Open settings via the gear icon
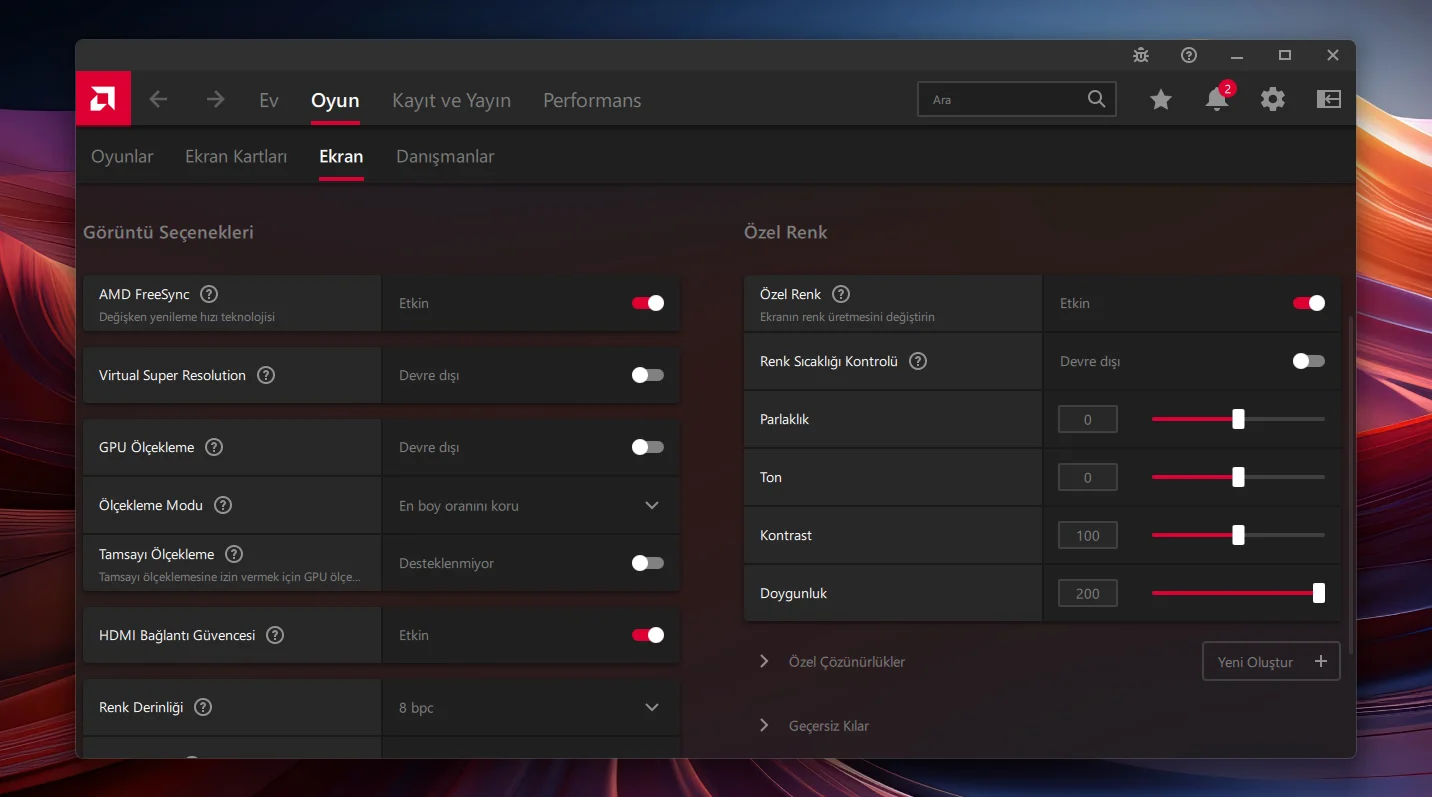 pos(1272,99)
